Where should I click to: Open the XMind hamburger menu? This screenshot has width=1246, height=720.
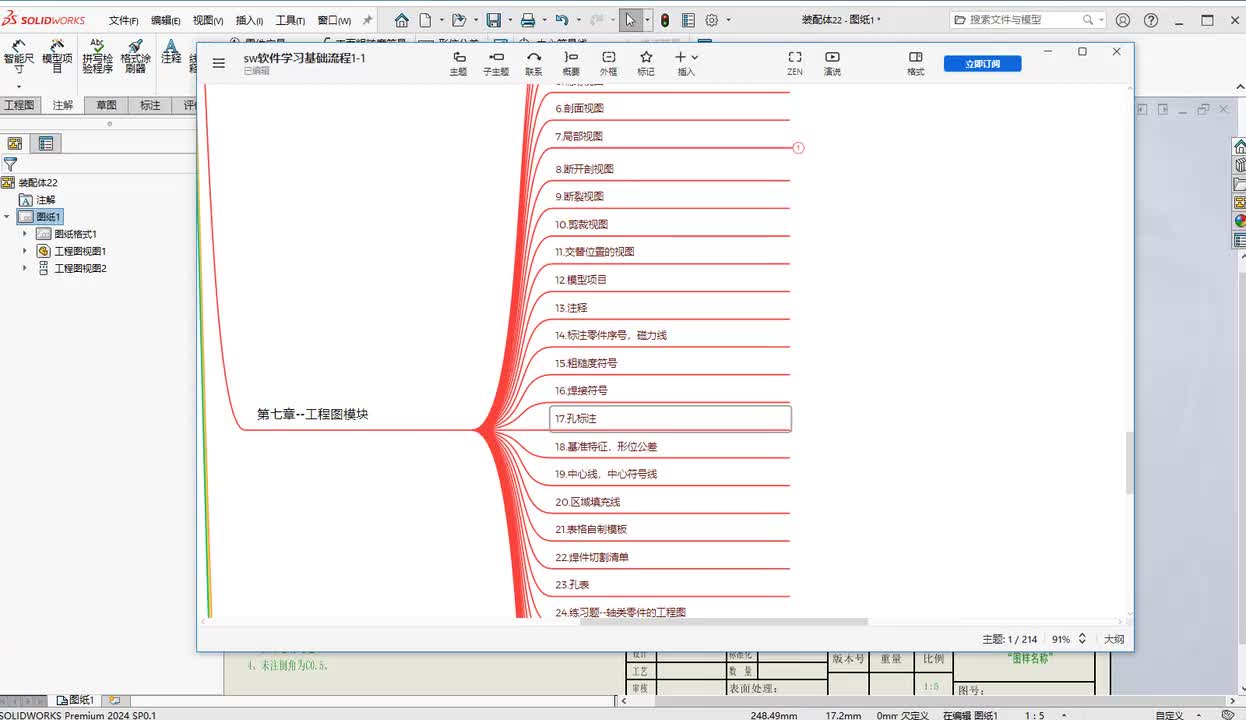click(218, 63)
